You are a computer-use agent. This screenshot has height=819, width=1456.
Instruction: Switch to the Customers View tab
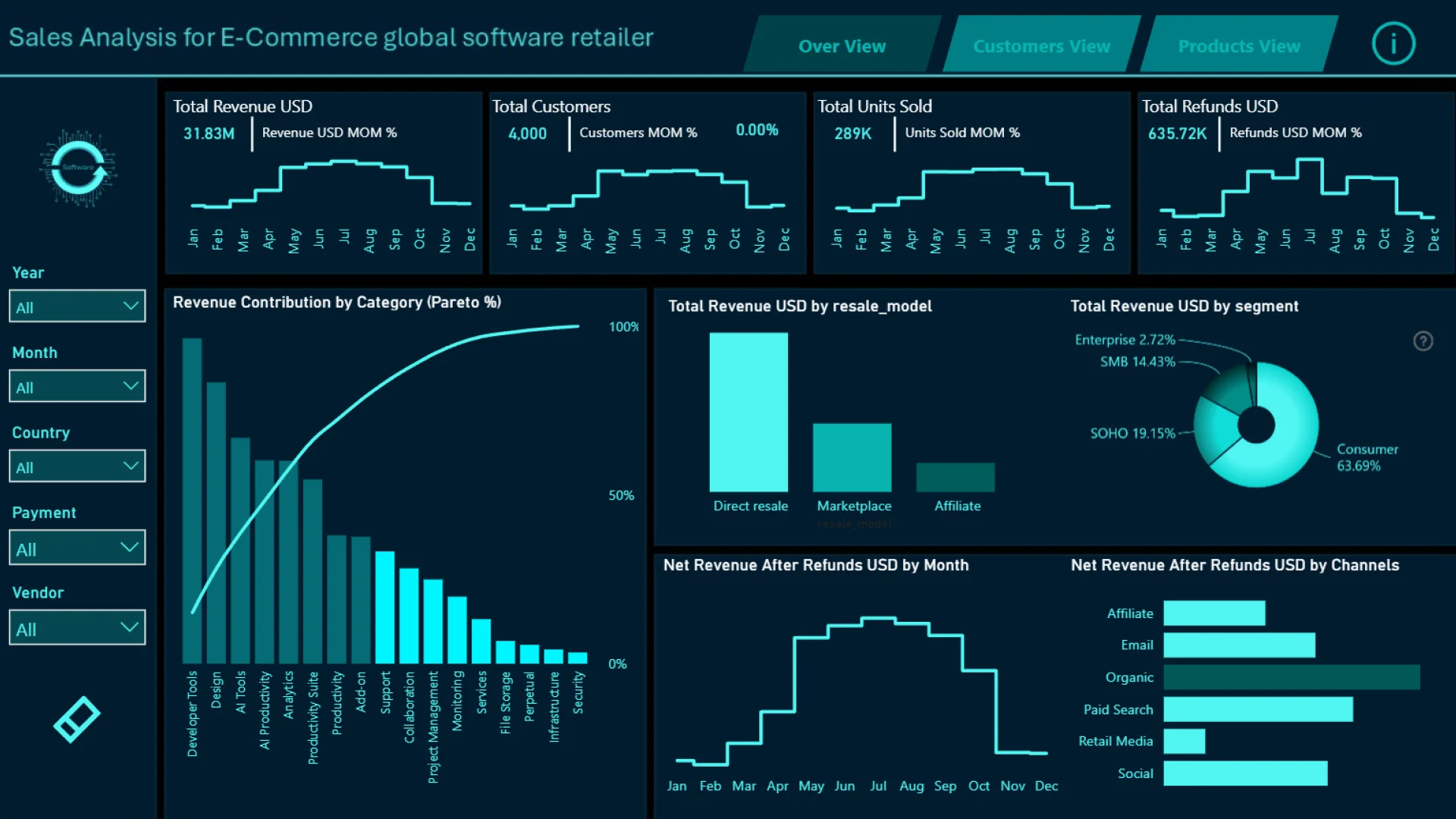(1041, 46)
